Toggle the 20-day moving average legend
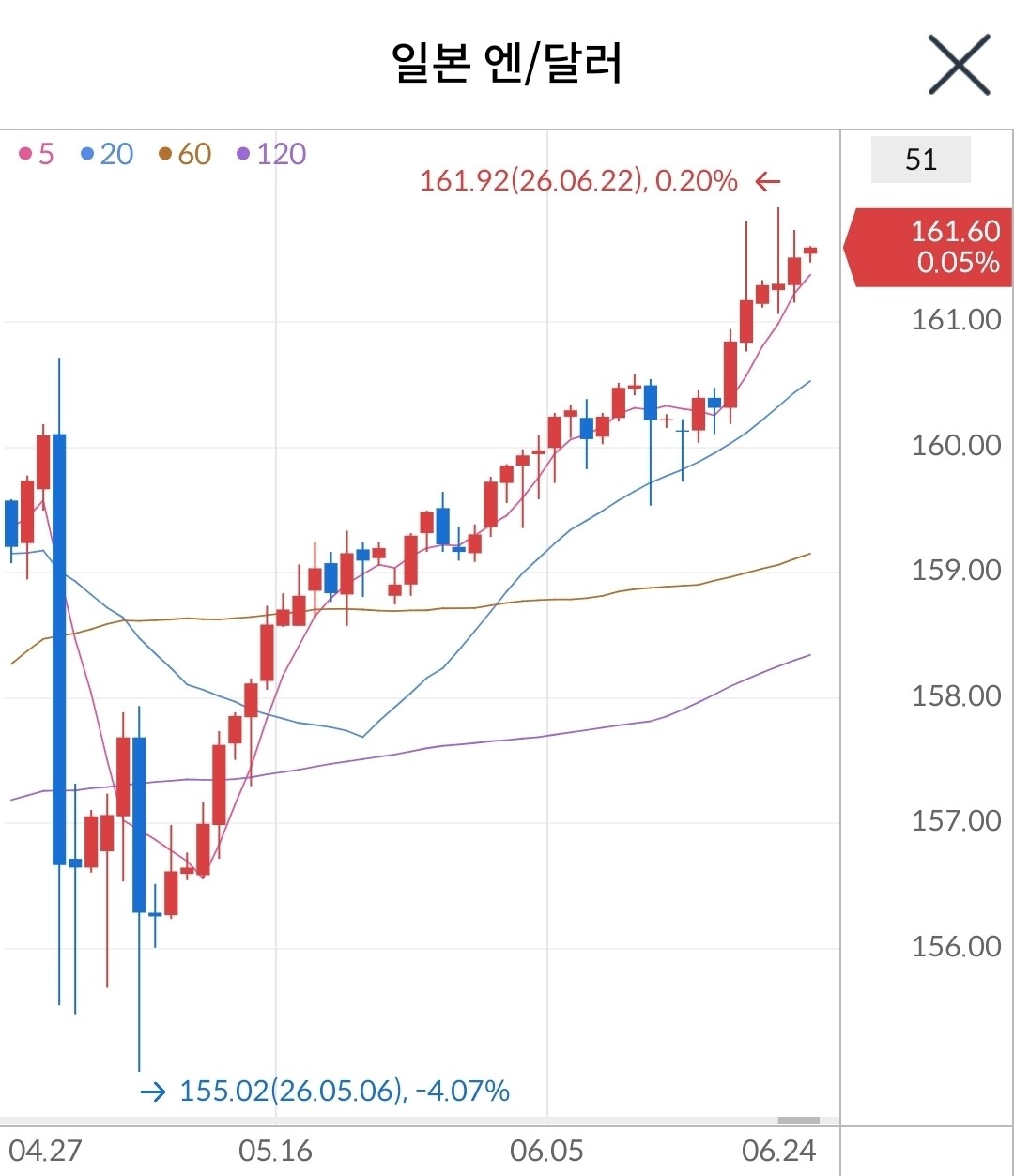 pos(107,154)
